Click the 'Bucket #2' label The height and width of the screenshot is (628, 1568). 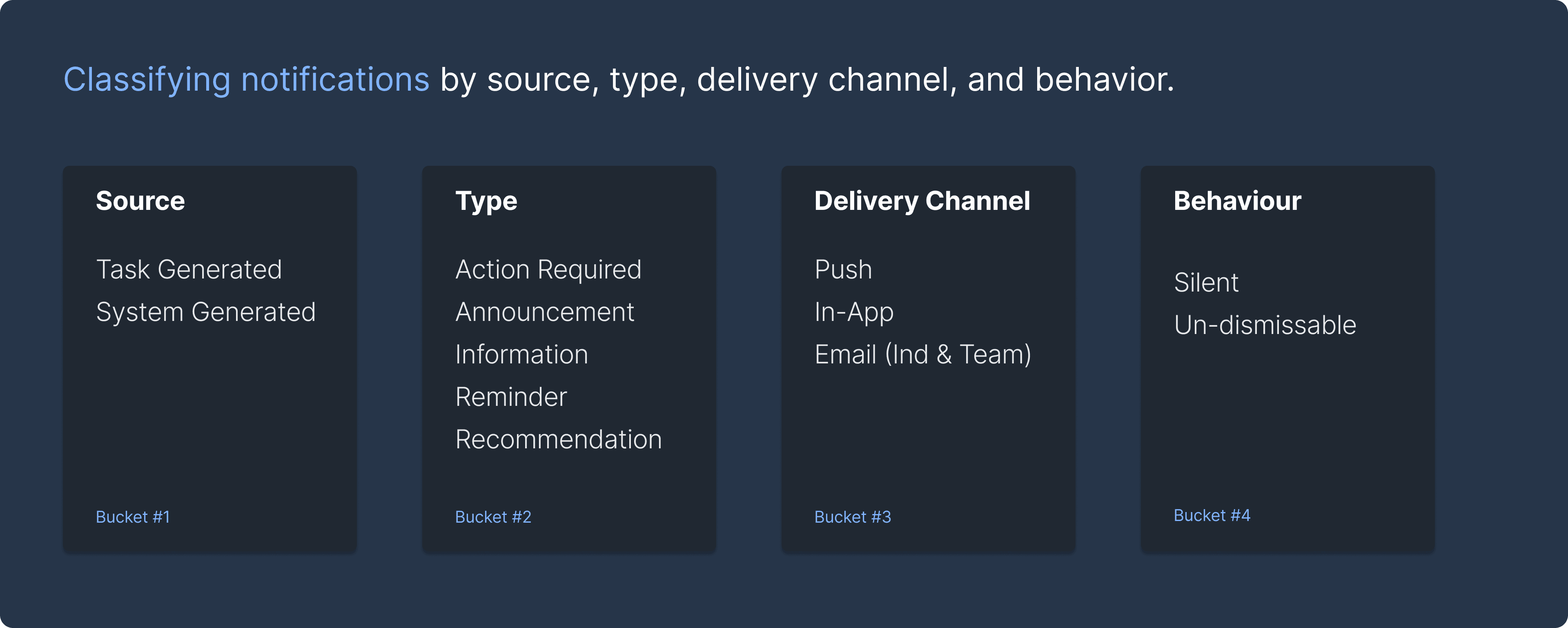click(x=493, y=517)
